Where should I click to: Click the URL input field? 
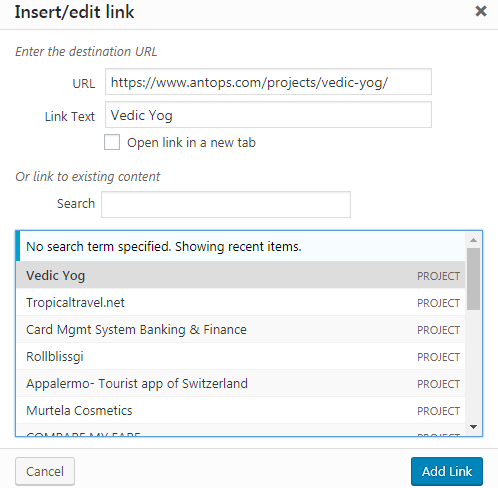(x=268, y=82)
